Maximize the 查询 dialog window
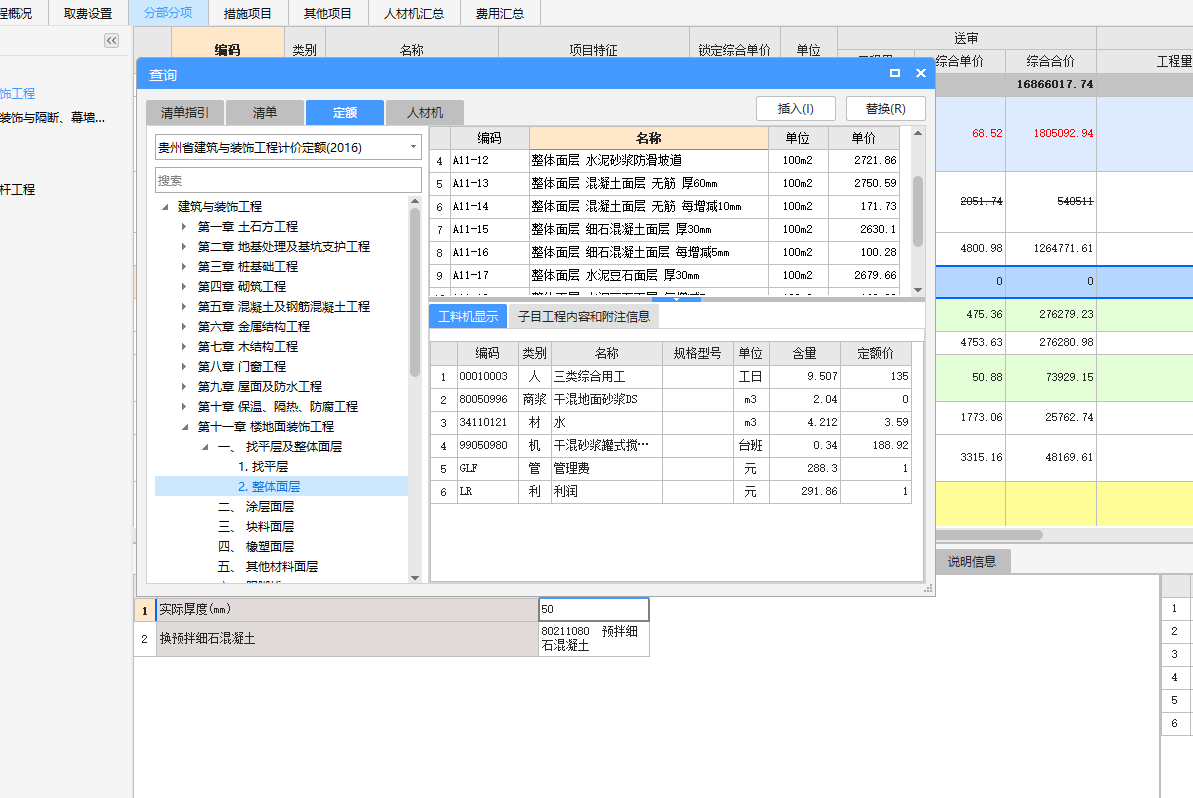 (x=895, y=73)
